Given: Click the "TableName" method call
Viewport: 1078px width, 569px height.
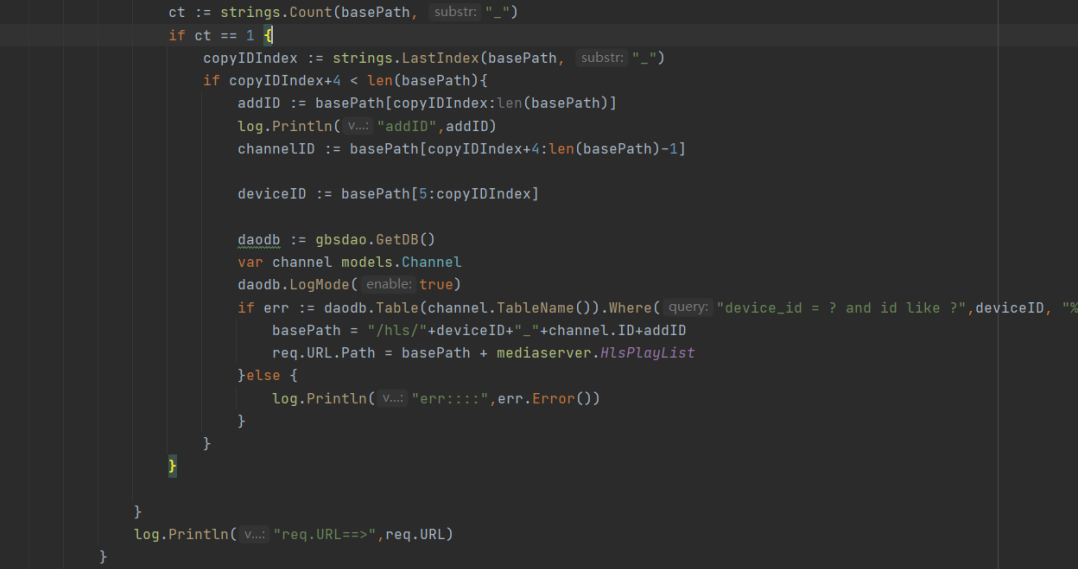Looking at the screenshot, I should tap(536, 307).
